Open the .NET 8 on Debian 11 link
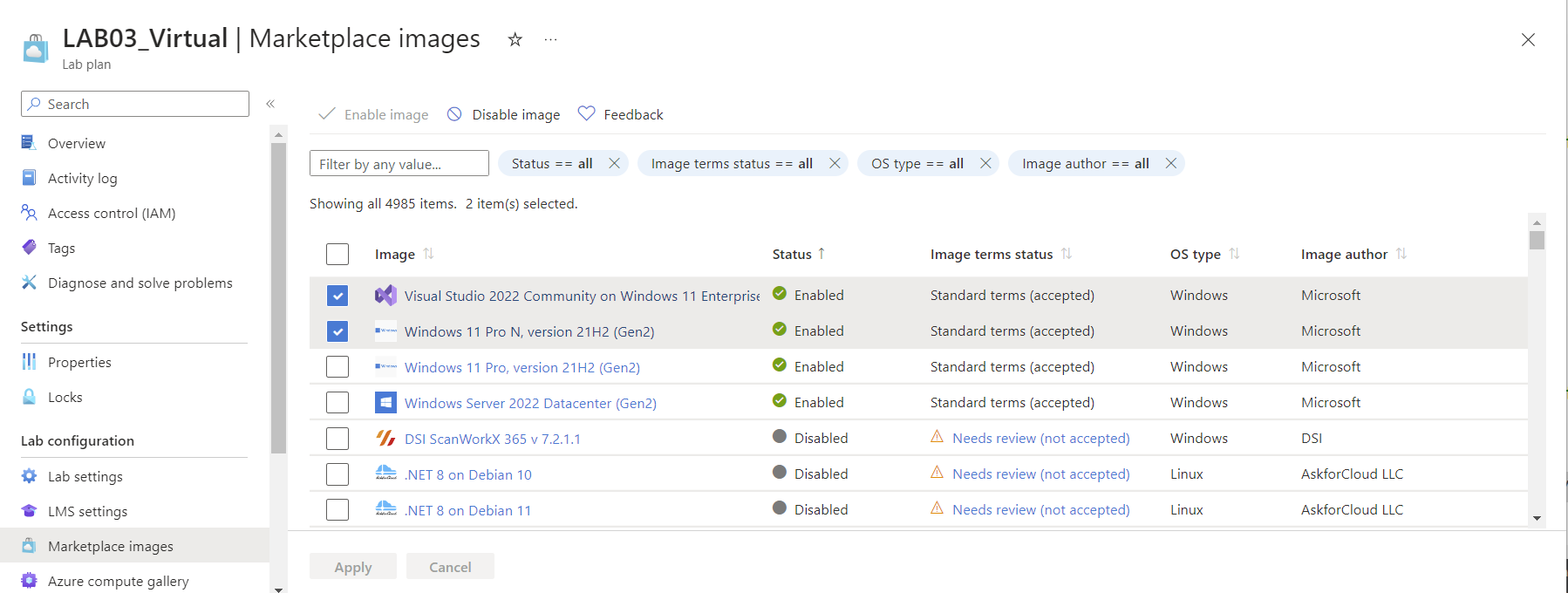The image size is (1568, 593). tap(468, 510)
